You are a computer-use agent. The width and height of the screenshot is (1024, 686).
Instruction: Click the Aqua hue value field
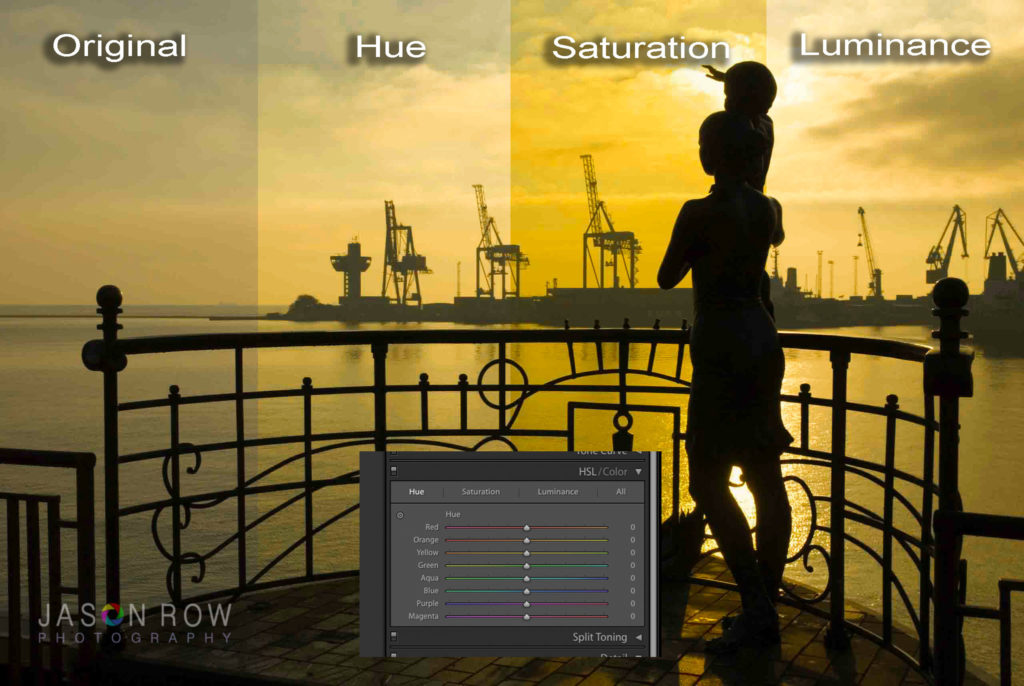coord(632,578)
